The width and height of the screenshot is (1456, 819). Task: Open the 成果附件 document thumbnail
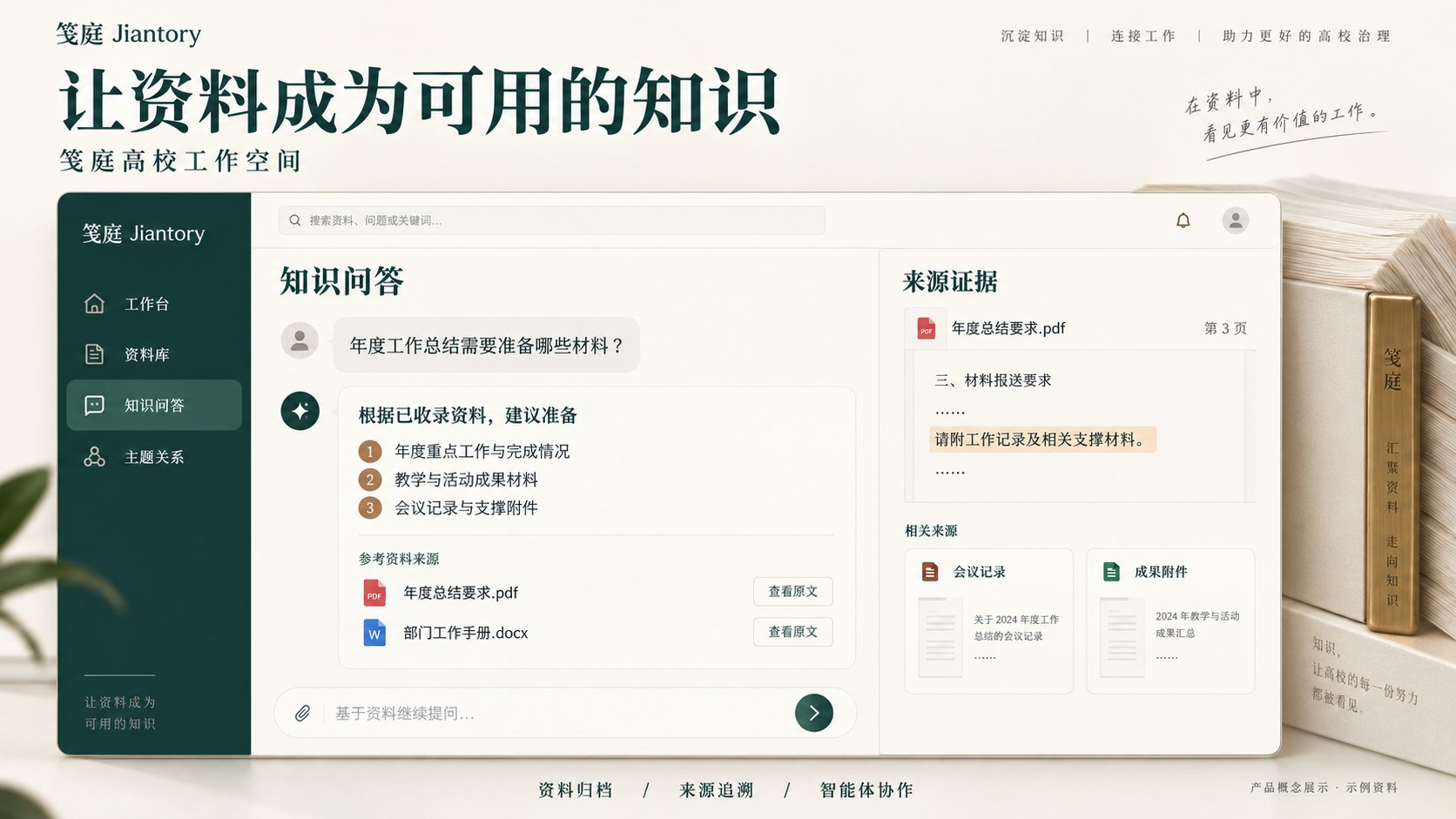coord(1122,638)
